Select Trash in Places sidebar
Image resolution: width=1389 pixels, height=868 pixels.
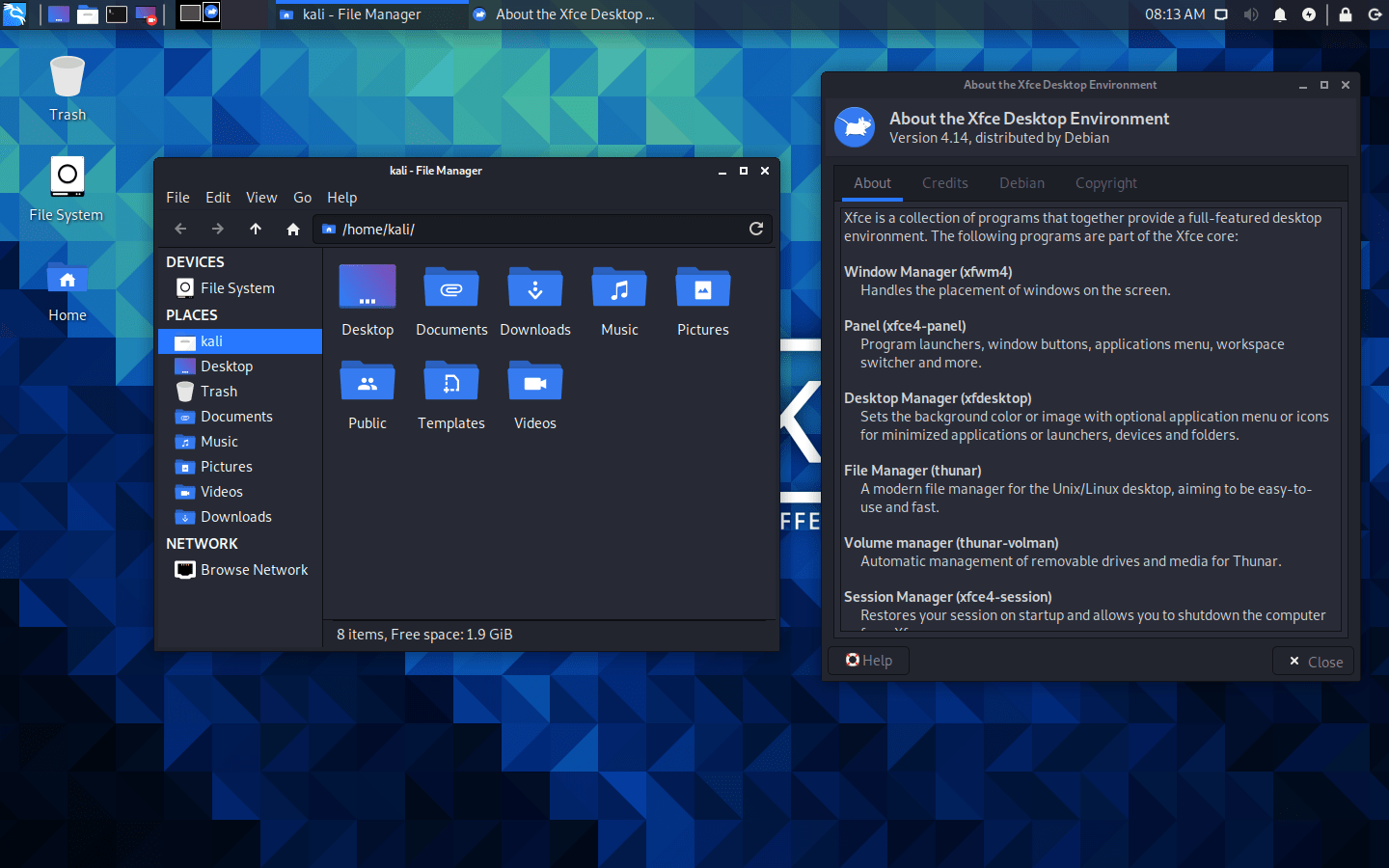[240, 392]
